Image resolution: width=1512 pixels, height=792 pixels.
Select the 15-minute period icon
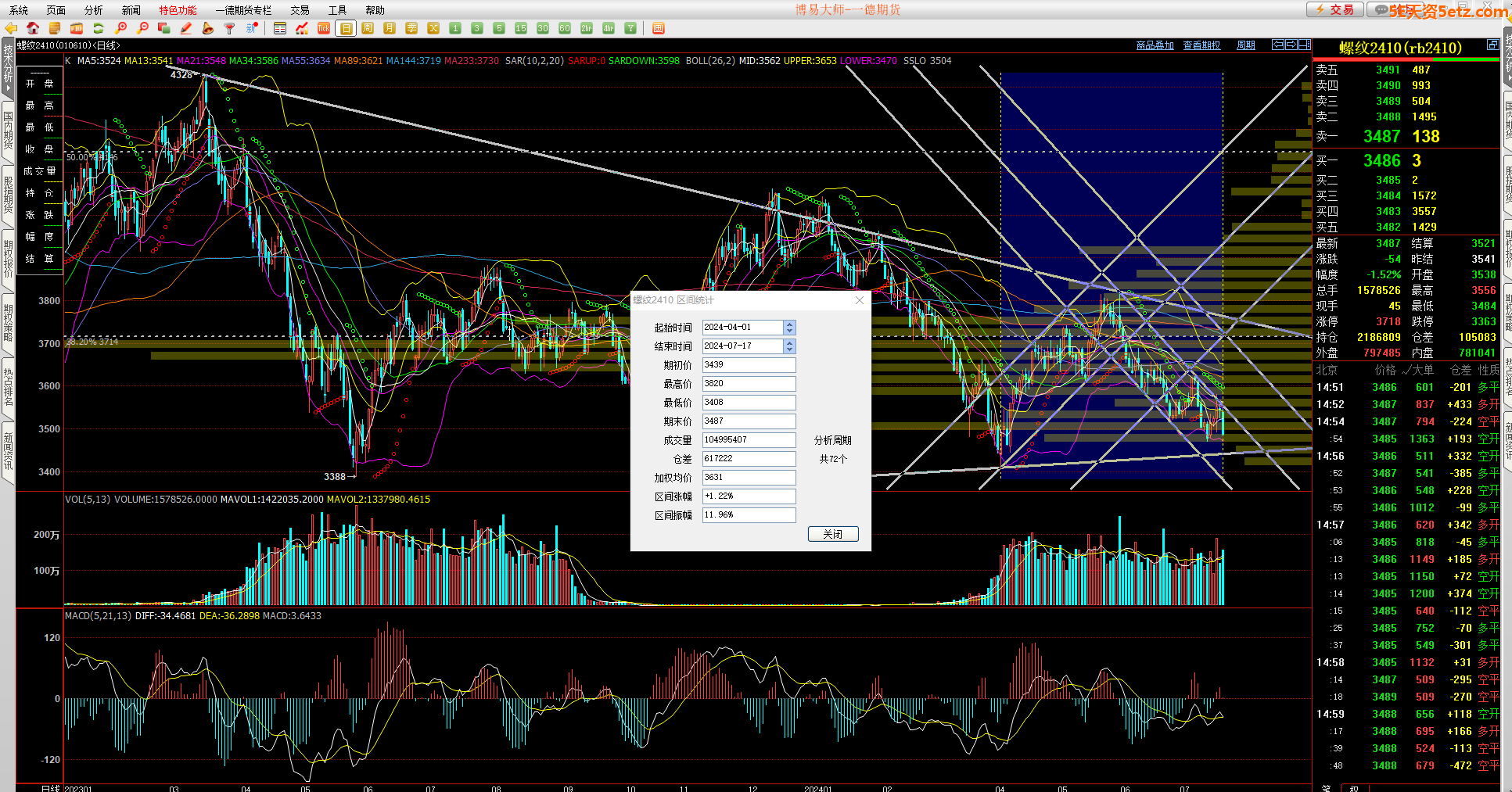tap(521, 28)
